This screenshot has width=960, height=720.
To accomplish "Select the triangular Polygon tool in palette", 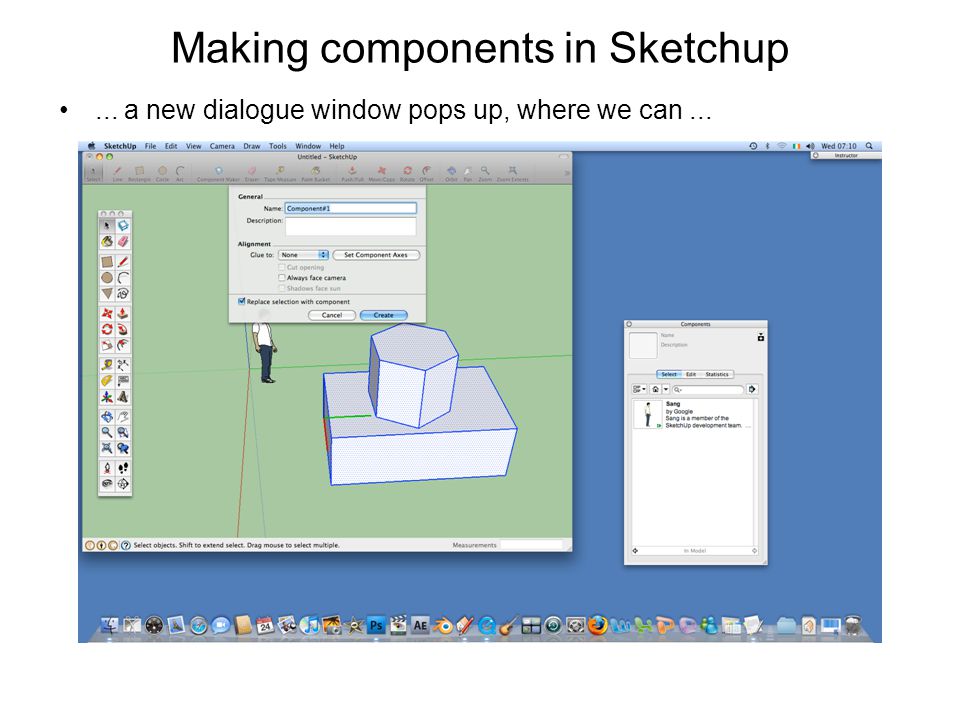I will [x=107, y=294].
